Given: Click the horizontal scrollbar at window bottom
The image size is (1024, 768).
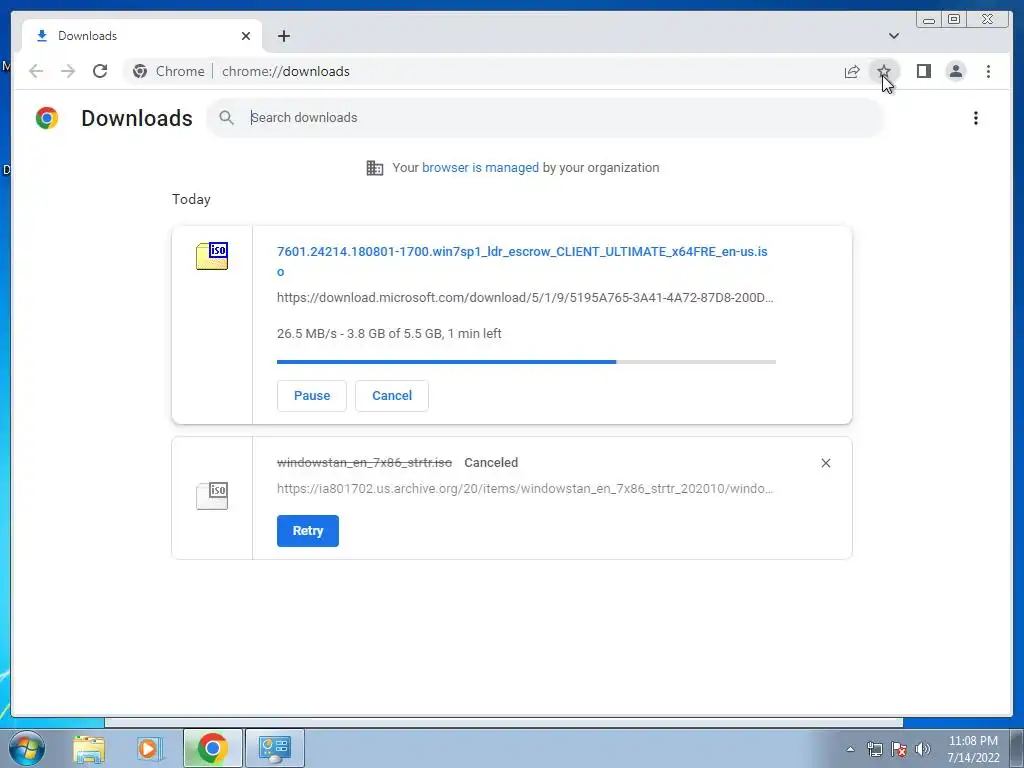Looking at the screenshot, I should pyautogui.click(x=504, y=722).
